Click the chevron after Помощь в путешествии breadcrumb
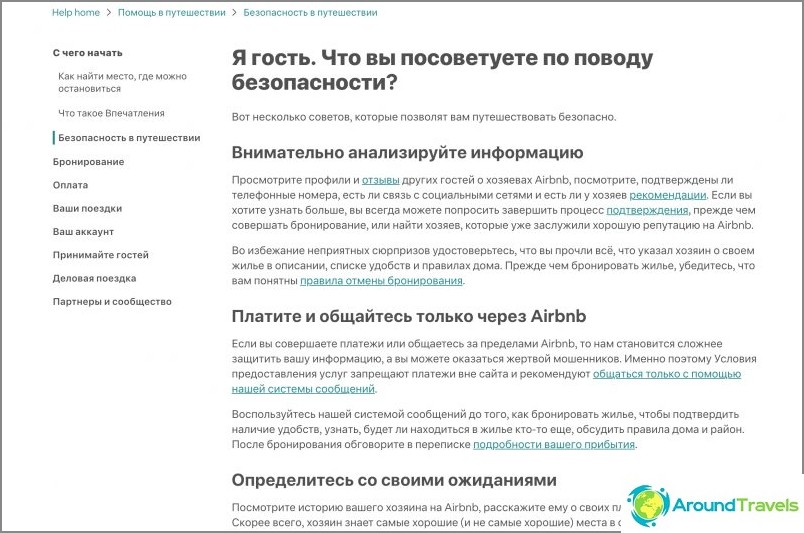The width and height of the screenshot is (804, 533). (234, 12)
